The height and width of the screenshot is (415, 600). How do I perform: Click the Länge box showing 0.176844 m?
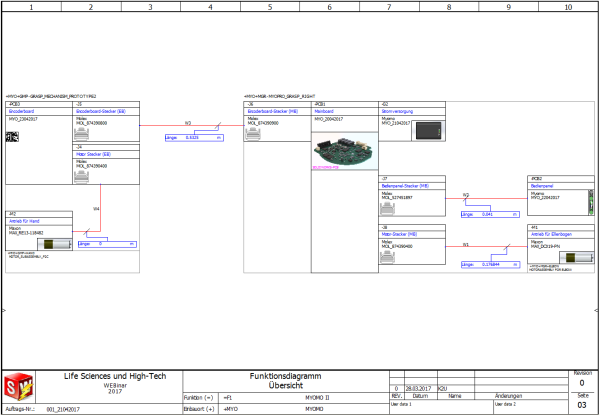(490, 264)
